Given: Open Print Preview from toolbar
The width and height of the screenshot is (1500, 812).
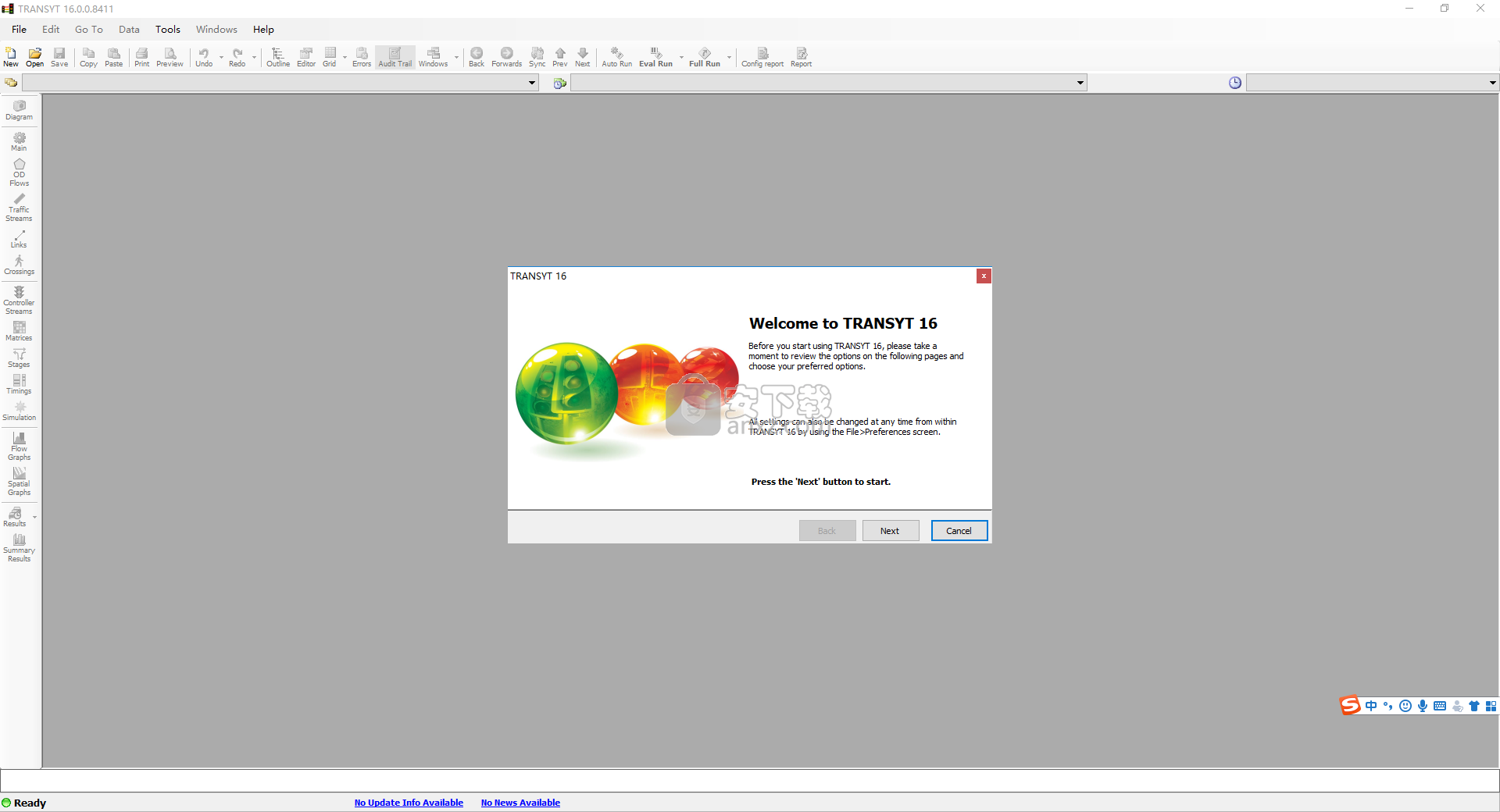Looking at the screenshot, I should 170,57.
